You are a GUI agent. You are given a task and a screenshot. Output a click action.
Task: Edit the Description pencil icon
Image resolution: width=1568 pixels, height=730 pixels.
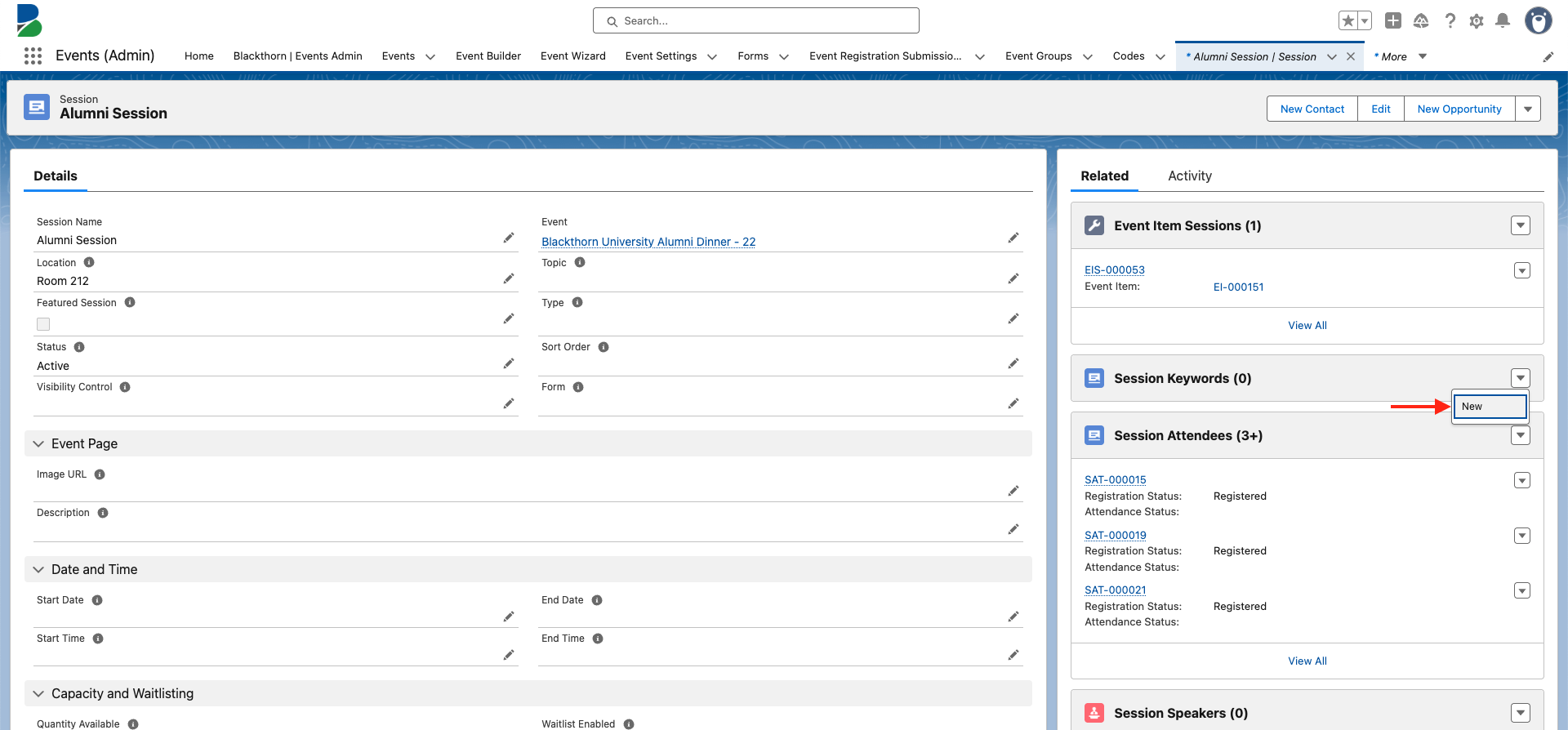tap(1013, 529)
